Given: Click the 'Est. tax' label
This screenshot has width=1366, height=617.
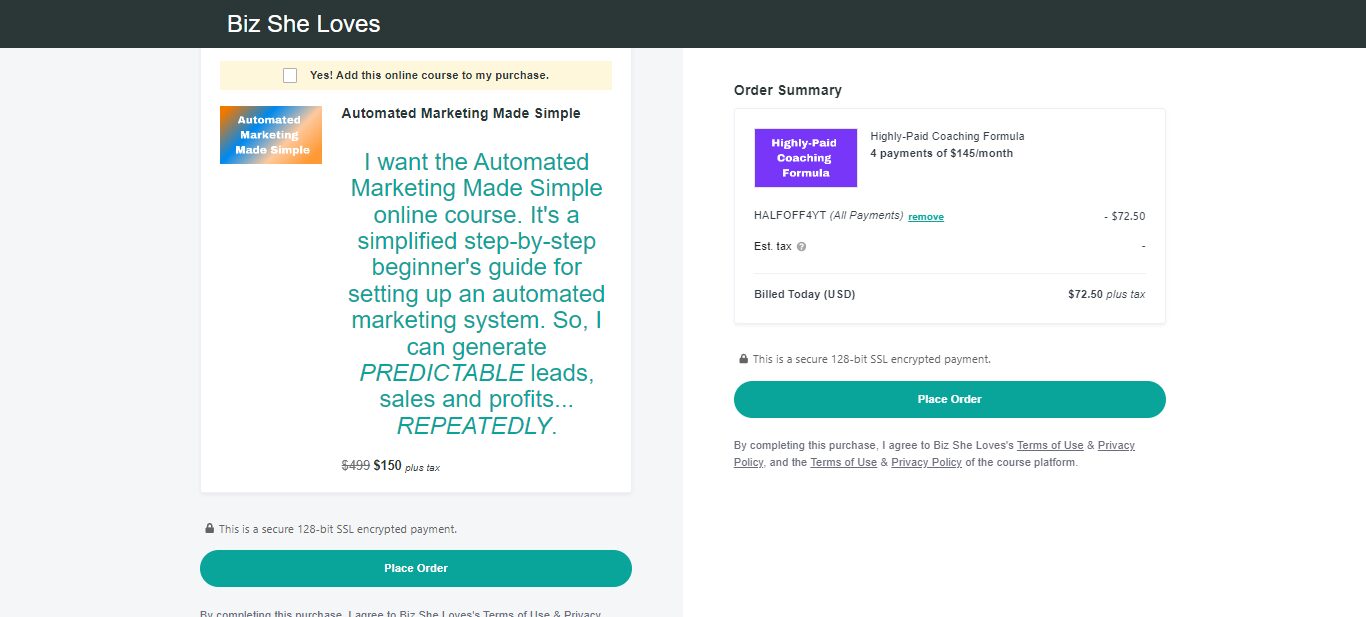Looking at the screenshot, I should pos(773,246).
